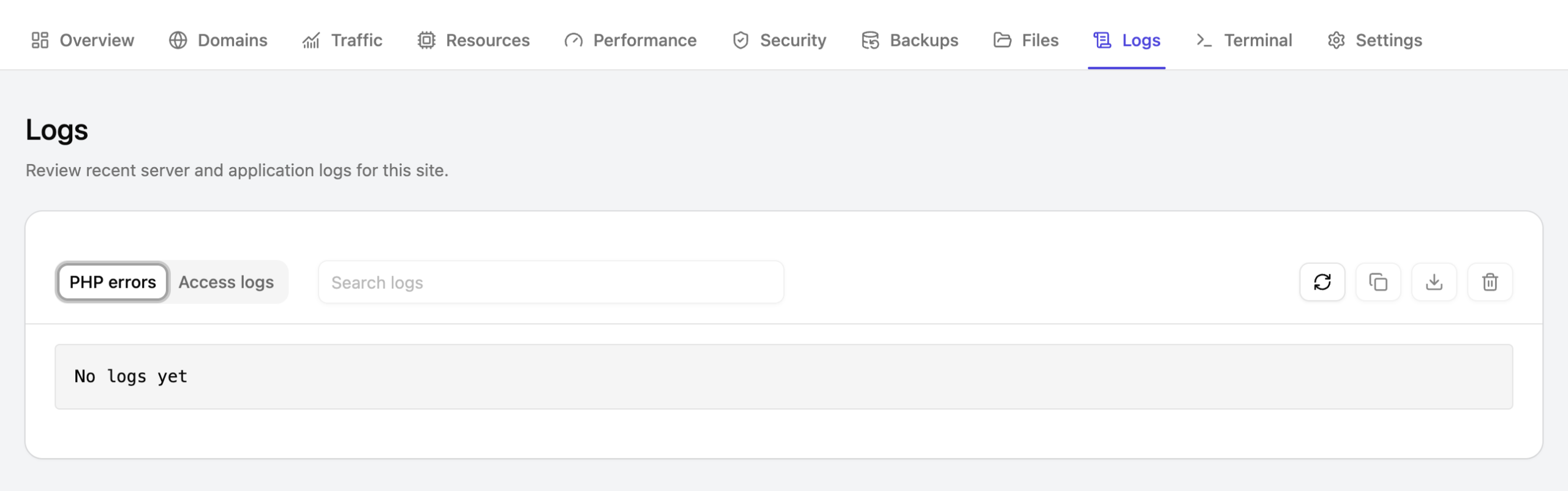Click the Backups database icon
This screenshot has width=1568, height=491.
tap(870, 40)
